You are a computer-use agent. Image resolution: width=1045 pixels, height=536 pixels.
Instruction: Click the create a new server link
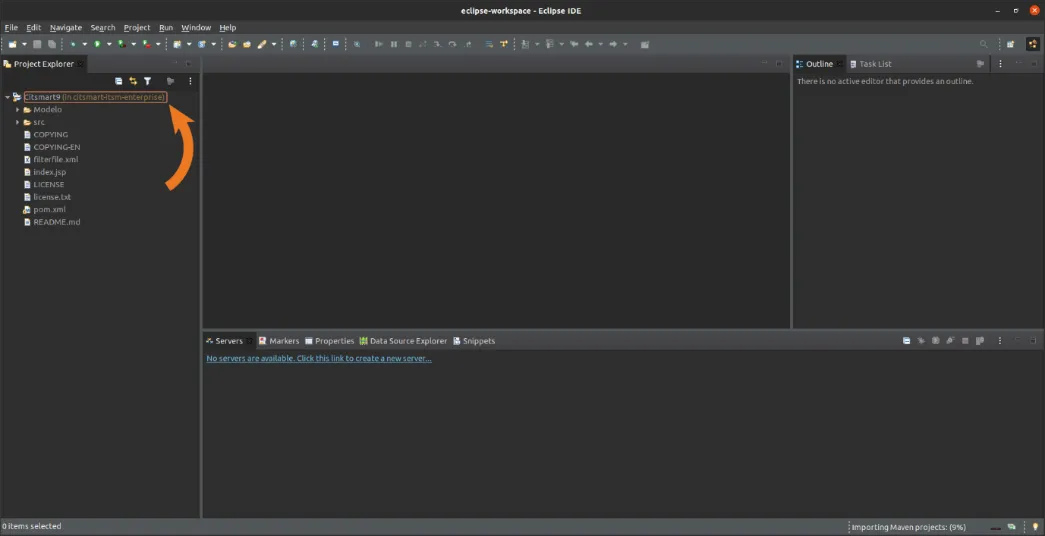(x=319, y=359)
